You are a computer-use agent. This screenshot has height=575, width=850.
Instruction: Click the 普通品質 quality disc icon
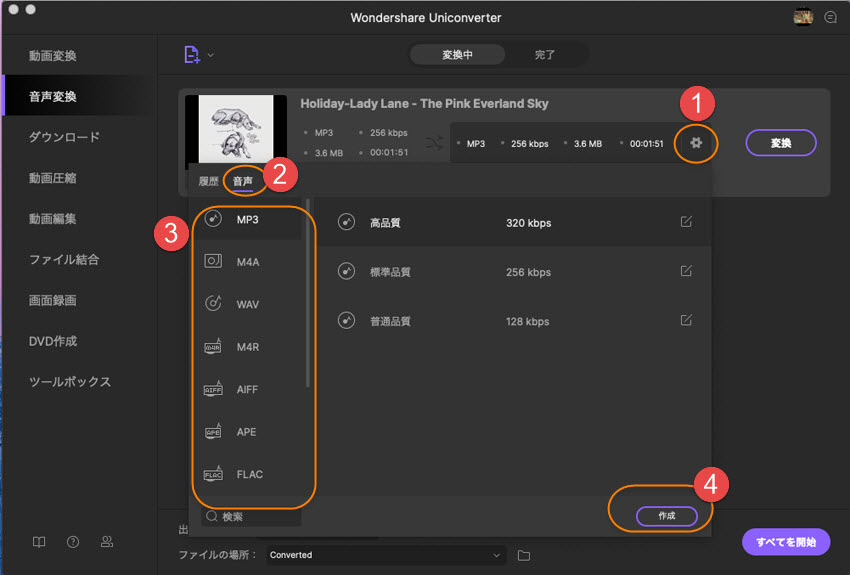point(346,320)
